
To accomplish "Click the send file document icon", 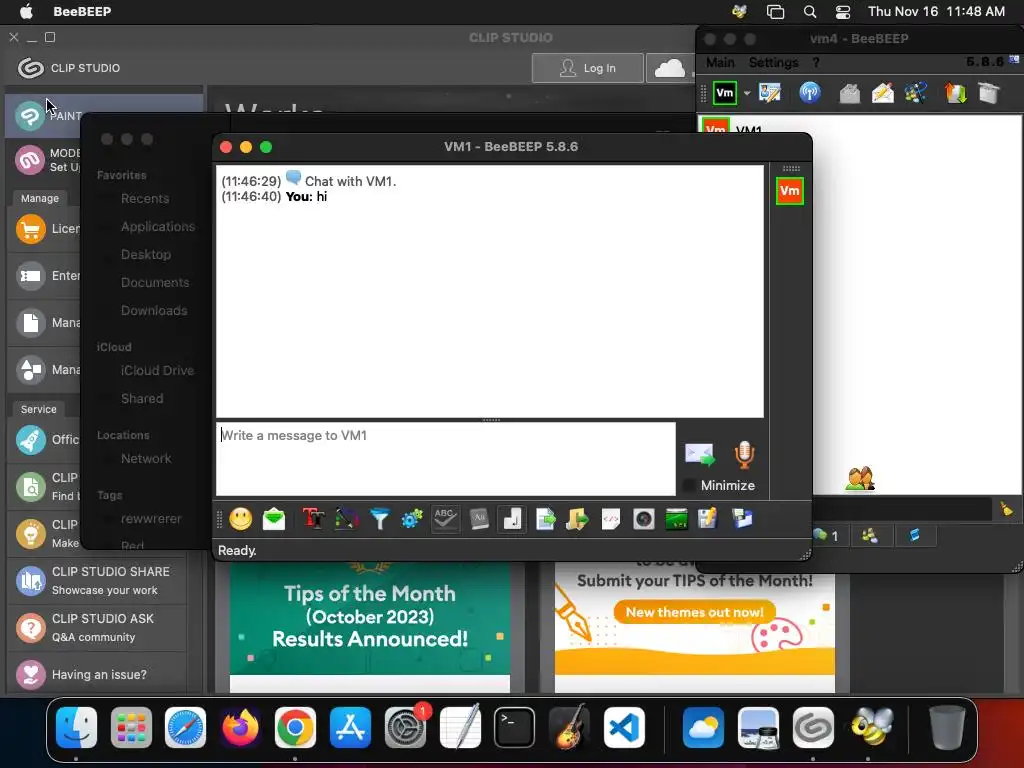I will (x=545, y=519).
